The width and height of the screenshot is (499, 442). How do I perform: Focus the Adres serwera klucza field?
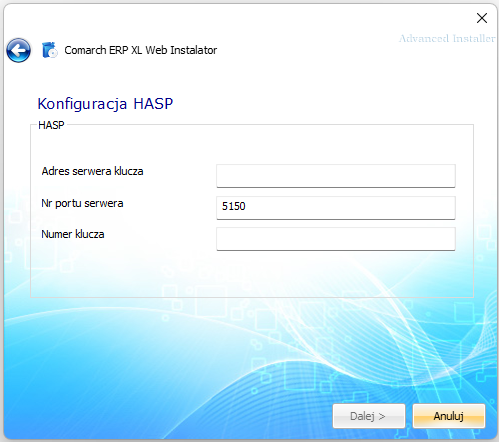click(336, 176)
